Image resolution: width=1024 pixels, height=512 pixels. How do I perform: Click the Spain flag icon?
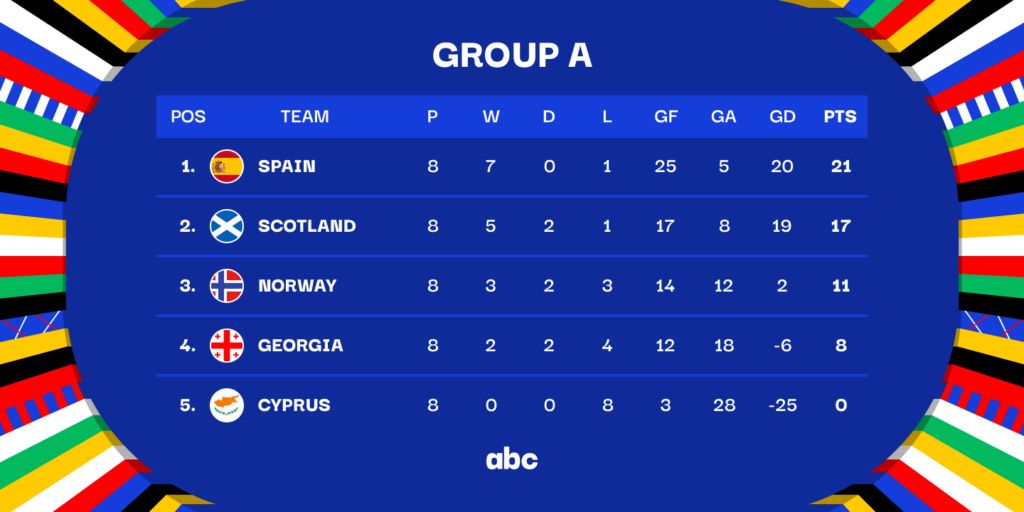pos(227,166)
